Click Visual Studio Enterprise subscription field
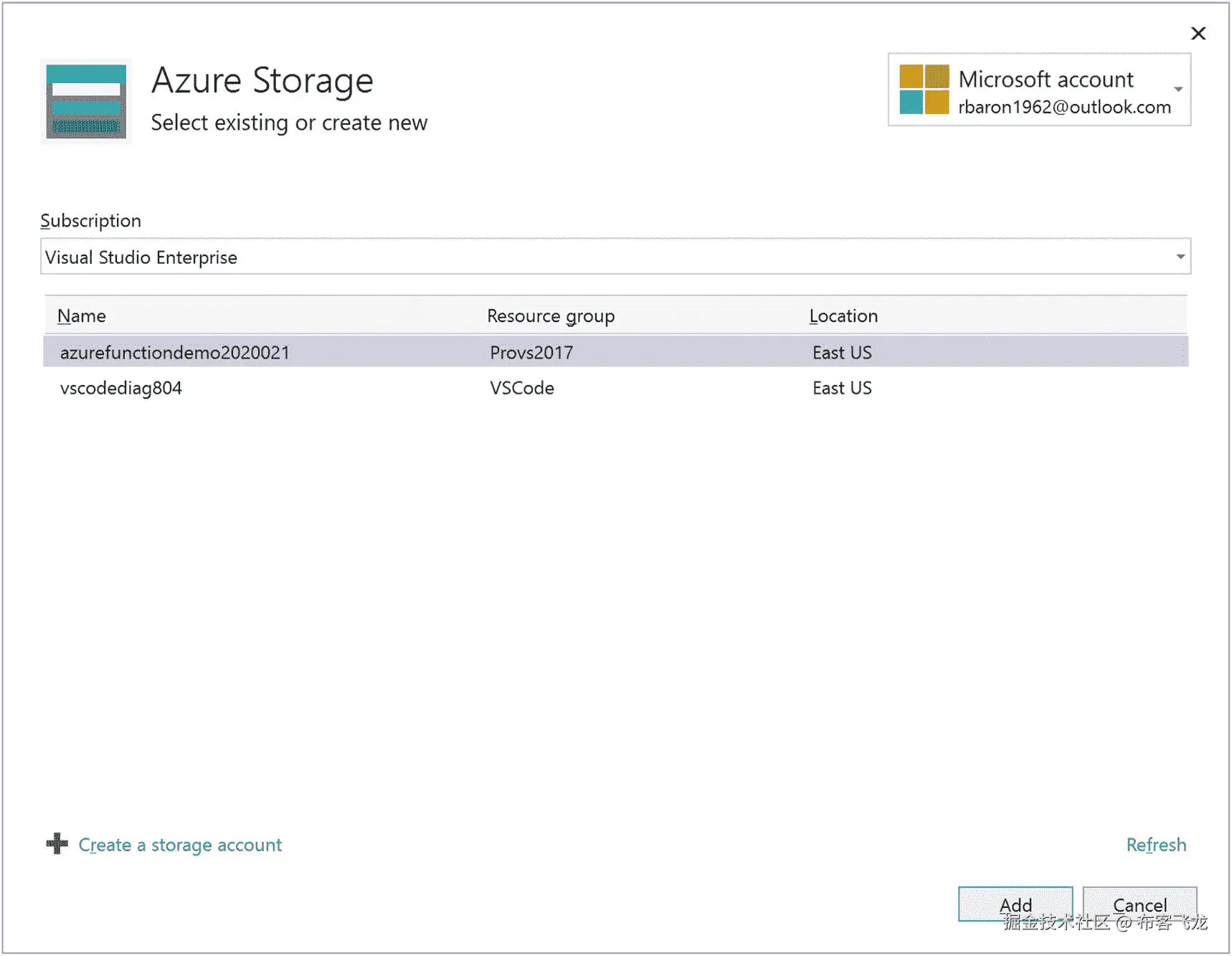Viewport: 1232px width, 956px height. [x=602, y=257]
